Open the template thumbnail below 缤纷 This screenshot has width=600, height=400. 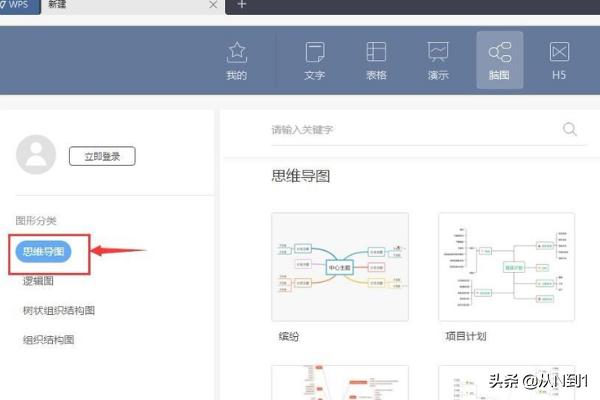340,382
